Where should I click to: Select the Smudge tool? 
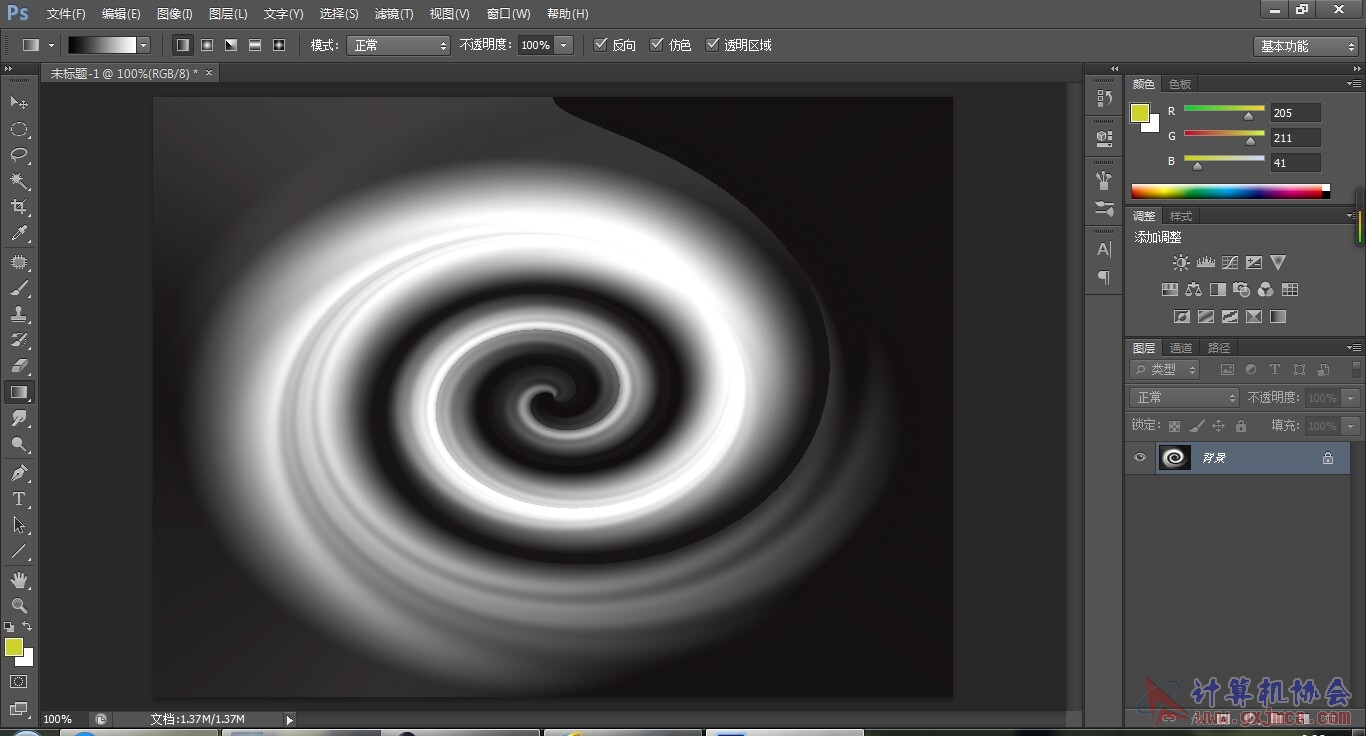point(19,418)
